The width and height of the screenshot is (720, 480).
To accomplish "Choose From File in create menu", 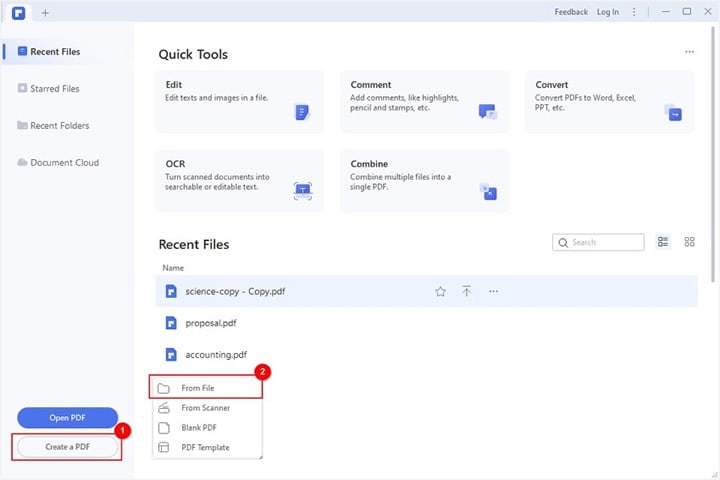I will [207, 387].
